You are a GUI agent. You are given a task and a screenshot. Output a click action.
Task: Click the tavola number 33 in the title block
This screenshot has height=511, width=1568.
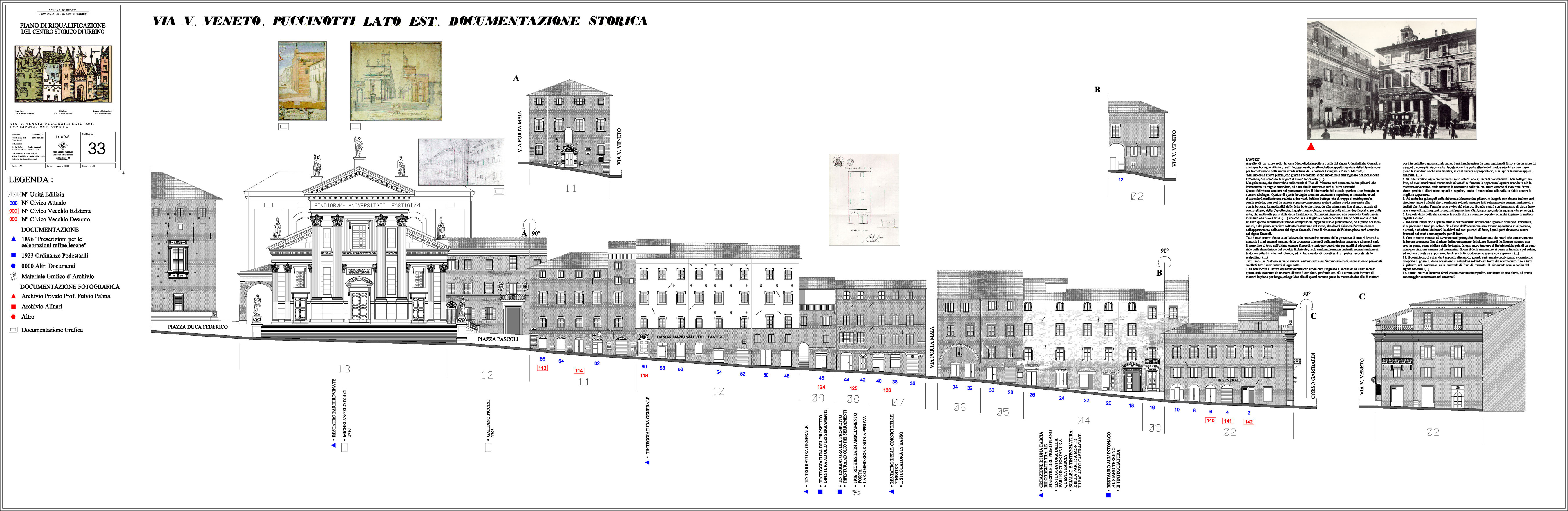pos(97,148)
